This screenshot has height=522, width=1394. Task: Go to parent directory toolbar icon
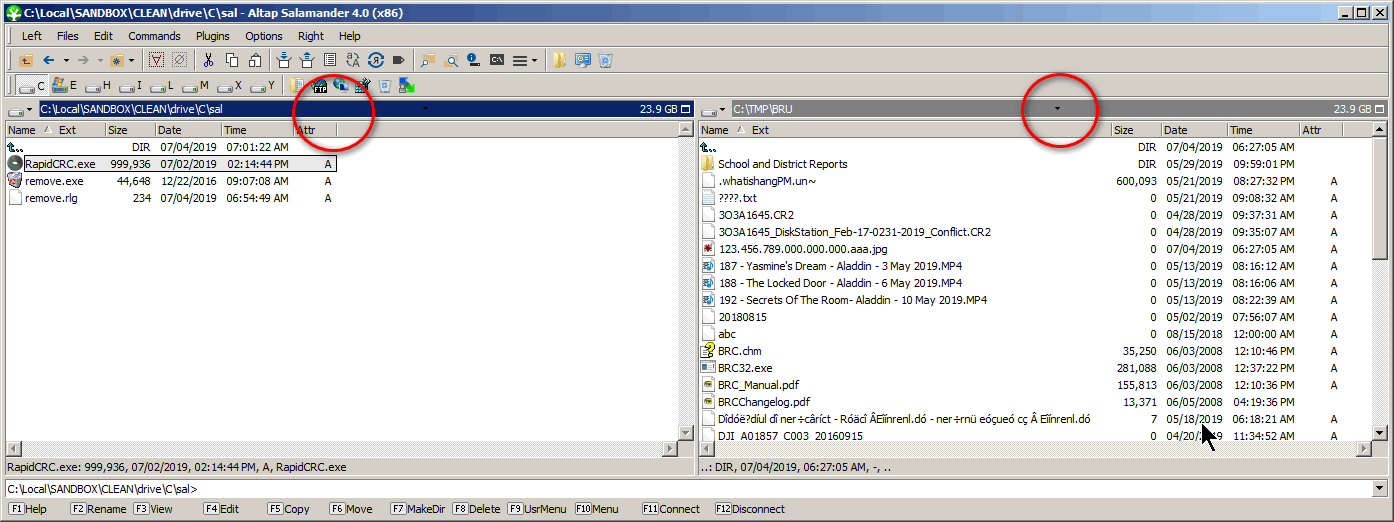pyautogui.click(x=26, y=60)
